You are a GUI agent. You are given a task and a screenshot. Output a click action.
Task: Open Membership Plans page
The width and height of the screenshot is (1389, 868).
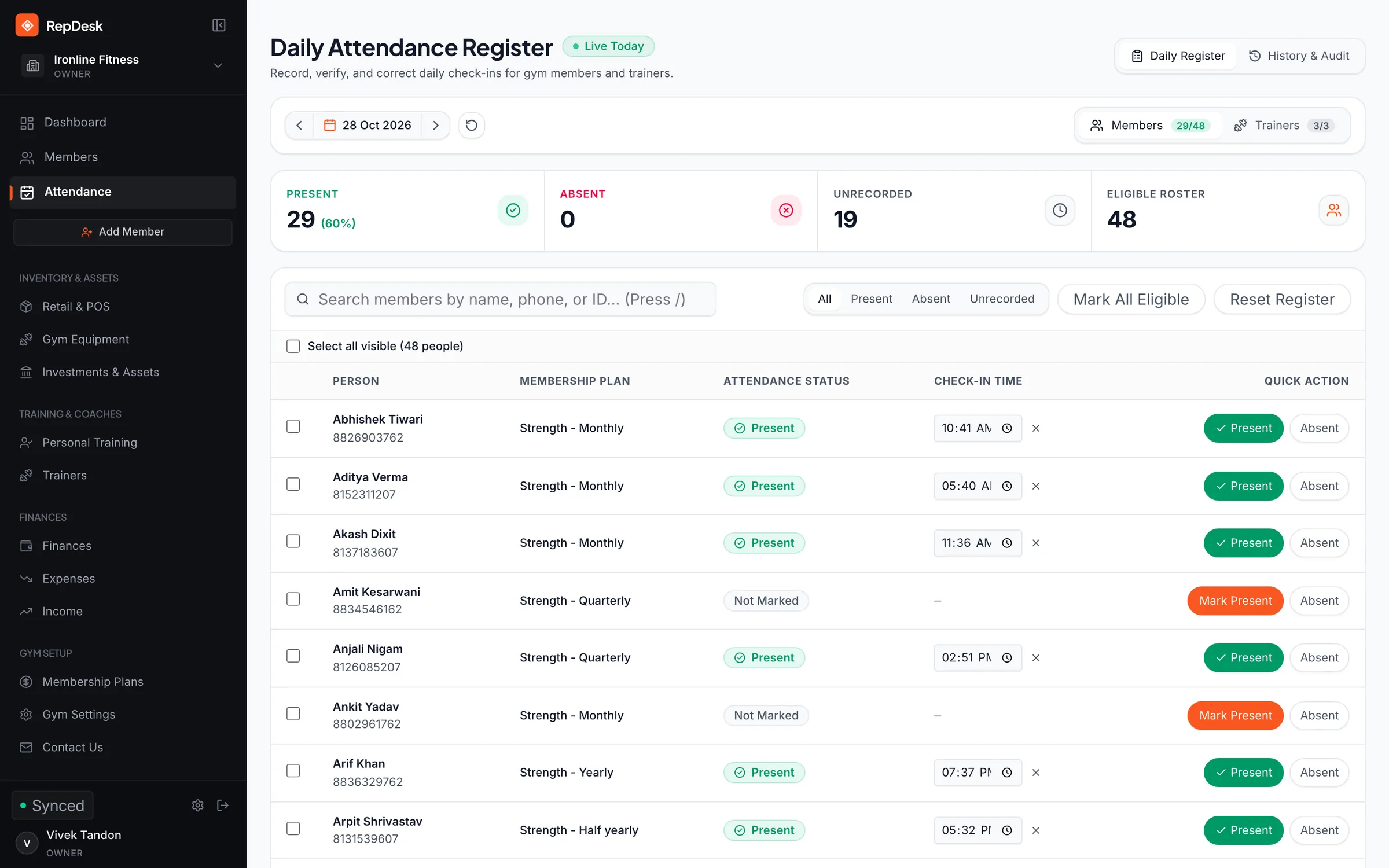click(123, 682)
